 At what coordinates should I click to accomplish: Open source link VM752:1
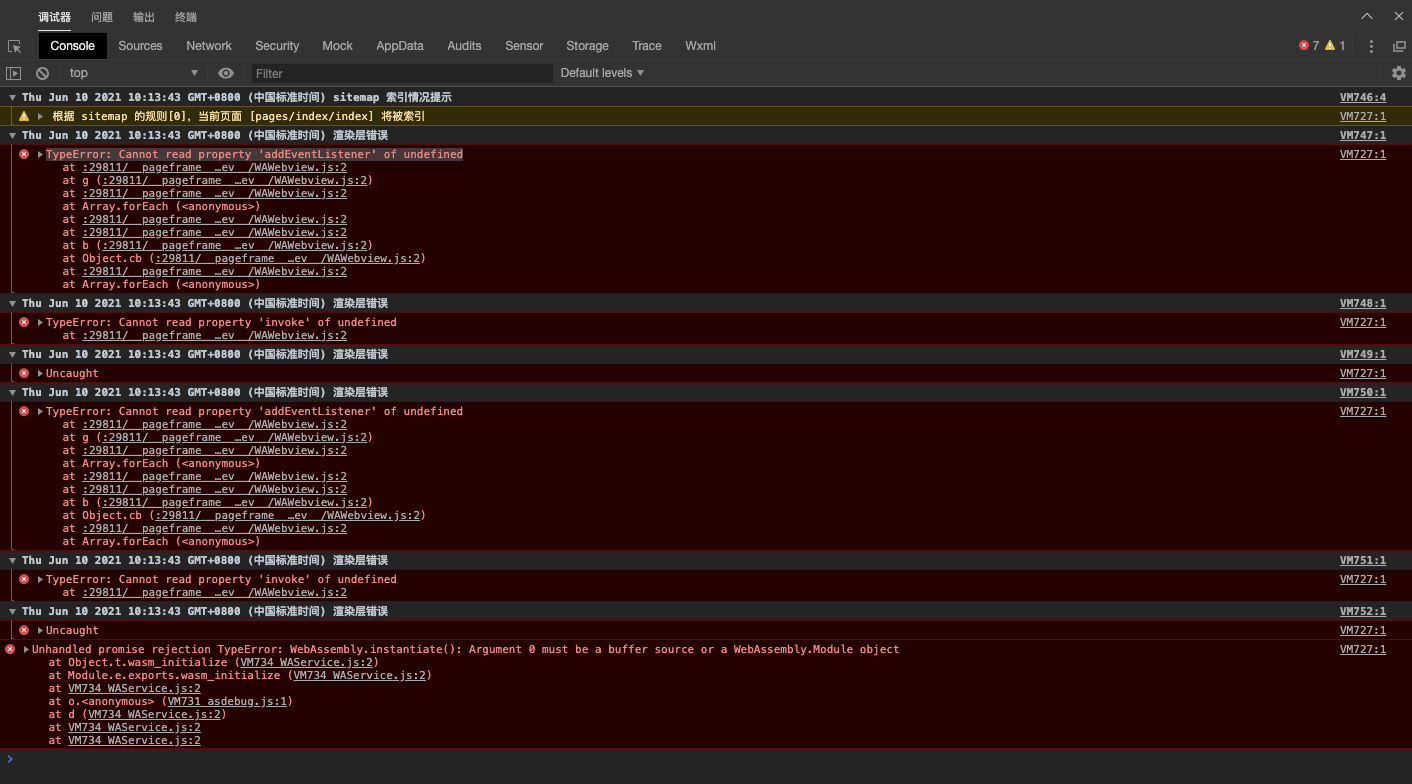pyautogui.click(x=1363, y=611)
